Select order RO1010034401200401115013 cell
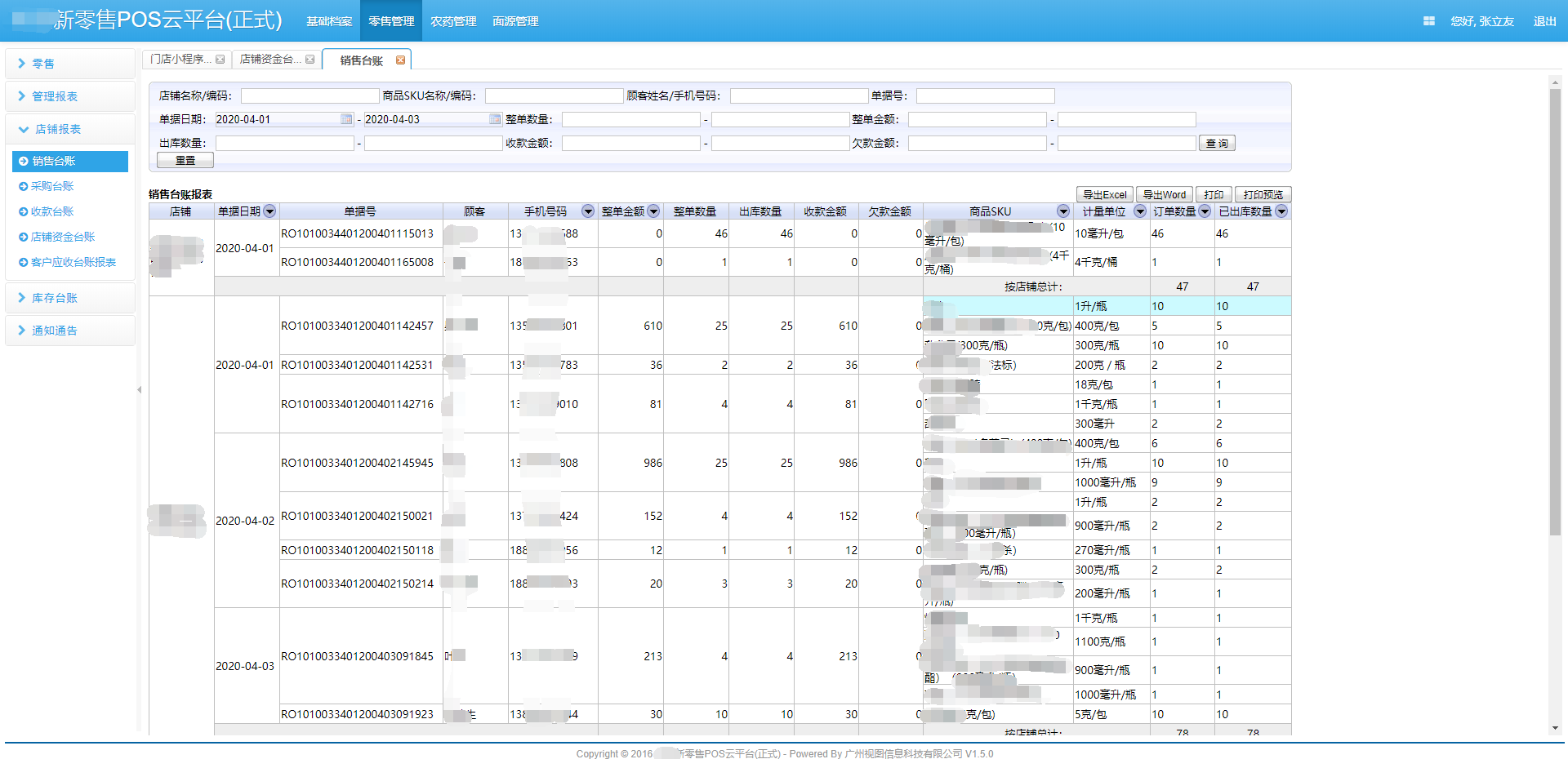This screenshot has height=768, width=1568. click(361, 233)
